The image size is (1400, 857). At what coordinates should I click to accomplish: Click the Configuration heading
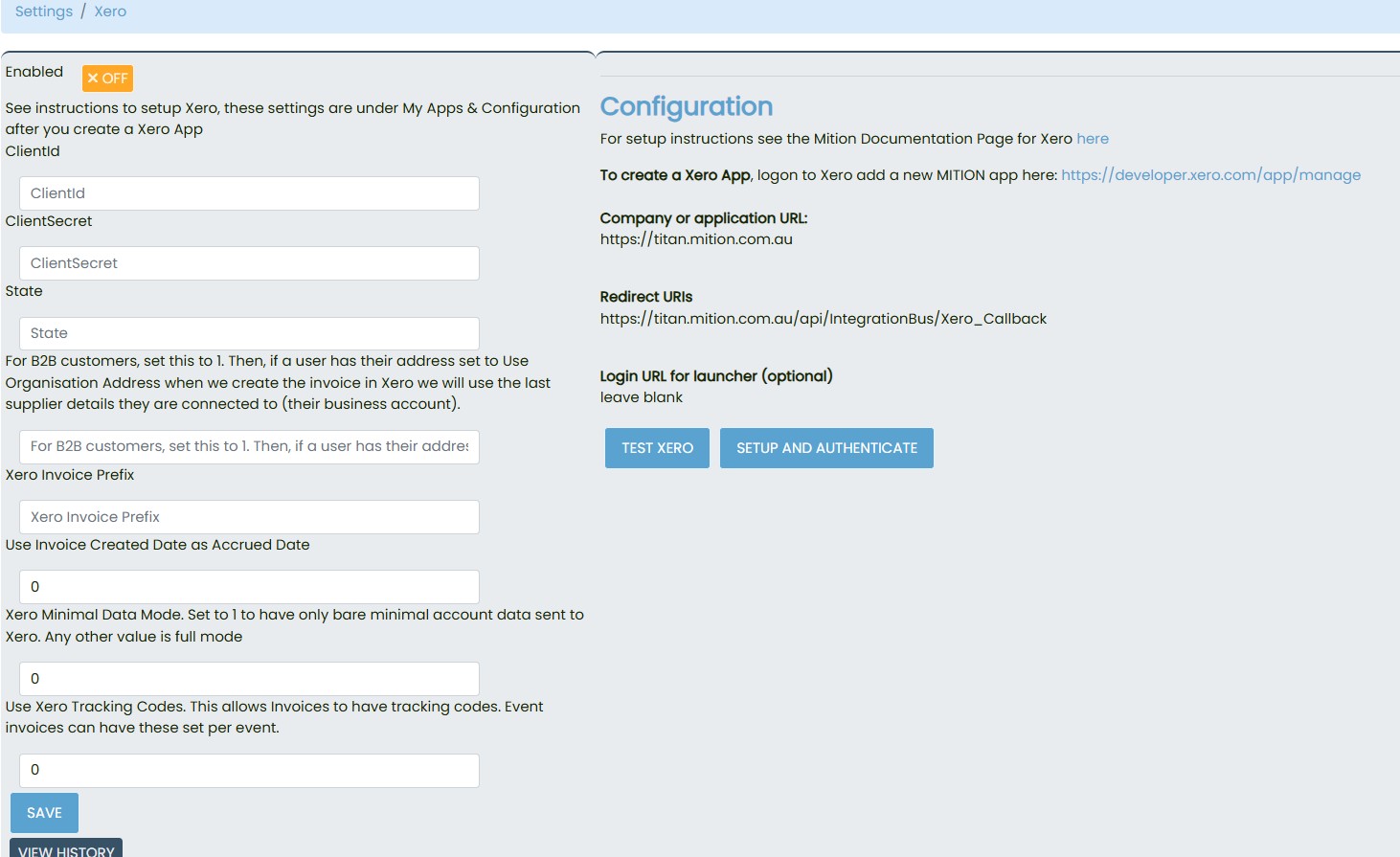686,106
